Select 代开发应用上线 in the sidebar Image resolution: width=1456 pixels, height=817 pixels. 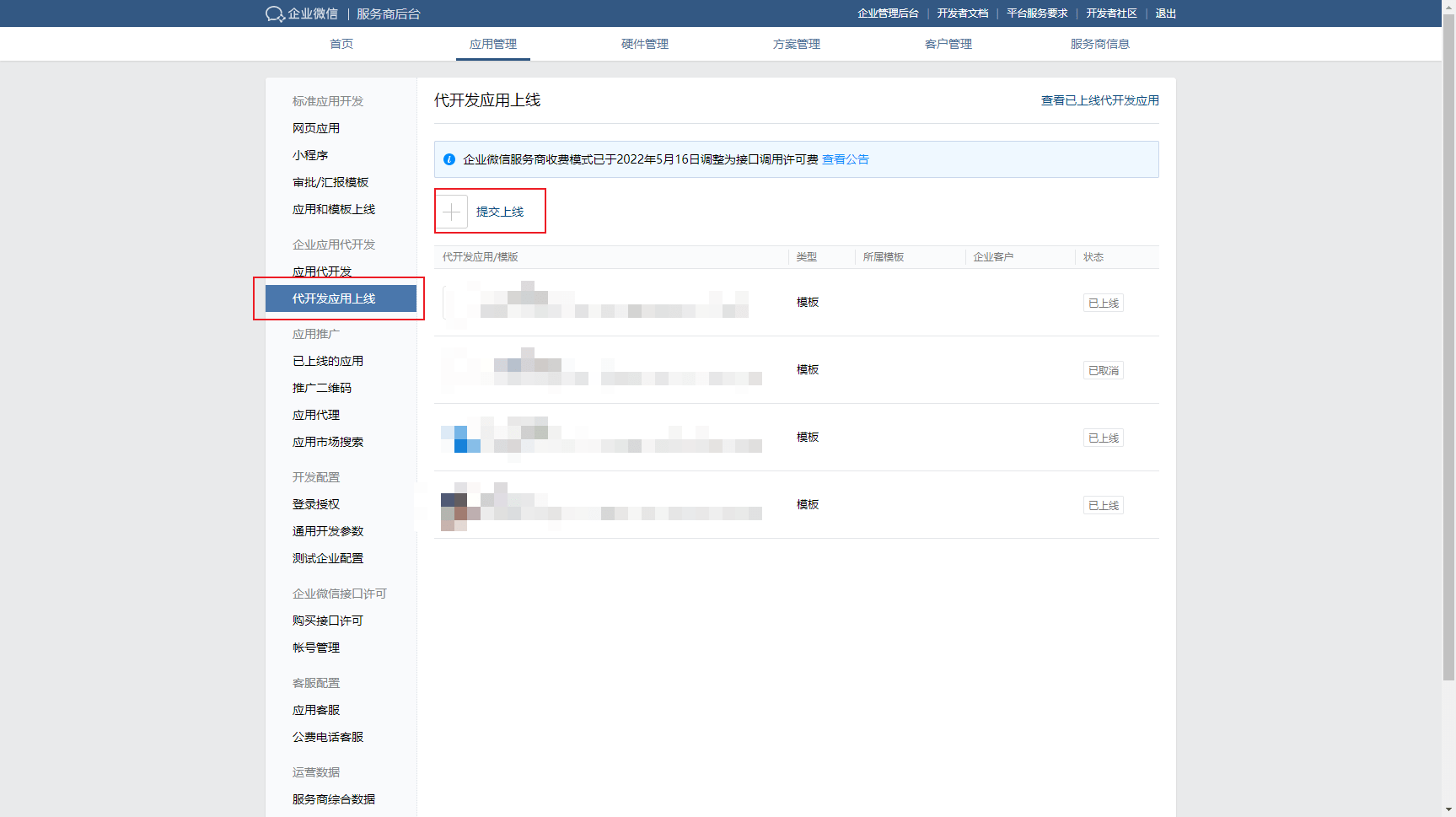point(334,298)
